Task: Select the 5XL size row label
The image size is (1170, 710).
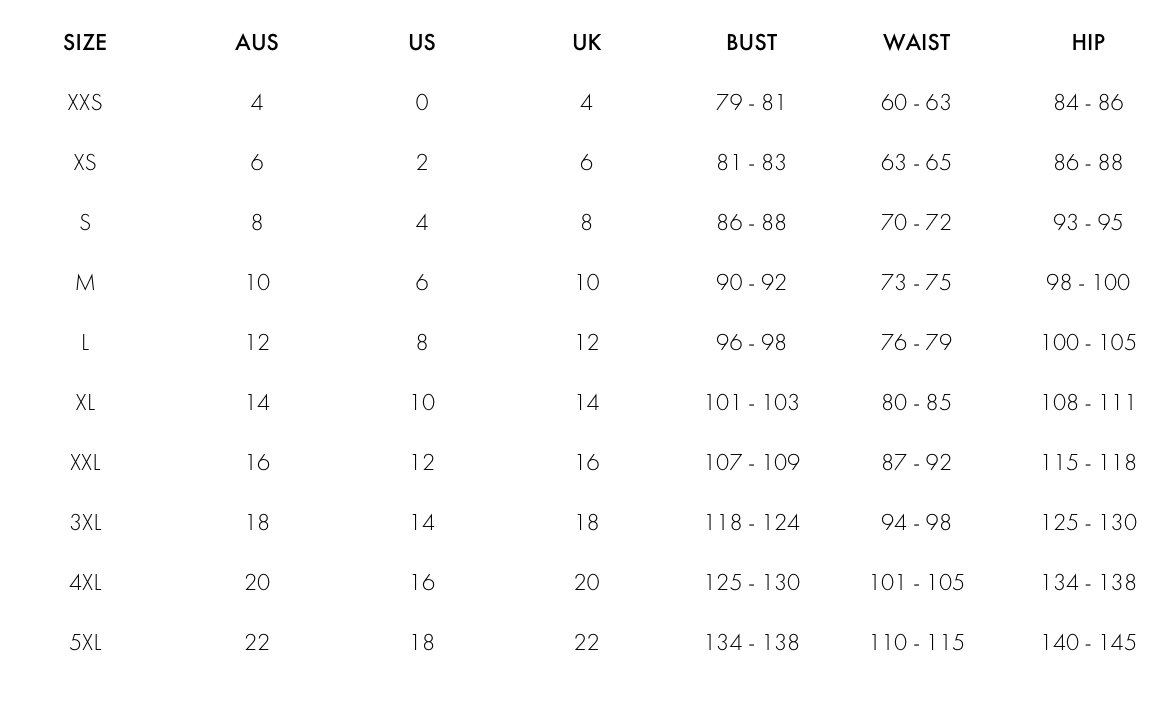Action: coord(85,643)
